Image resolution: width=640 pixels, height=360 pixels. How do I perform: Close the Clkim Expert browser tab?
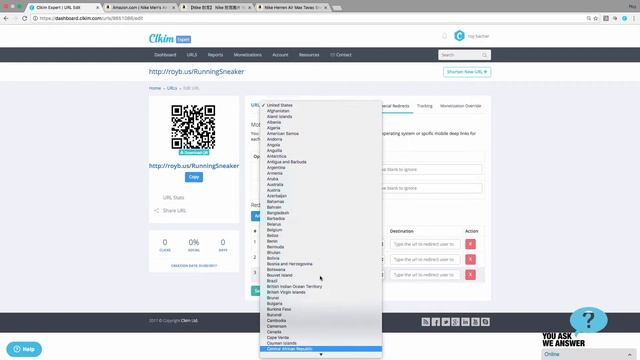tap(98, 7)
